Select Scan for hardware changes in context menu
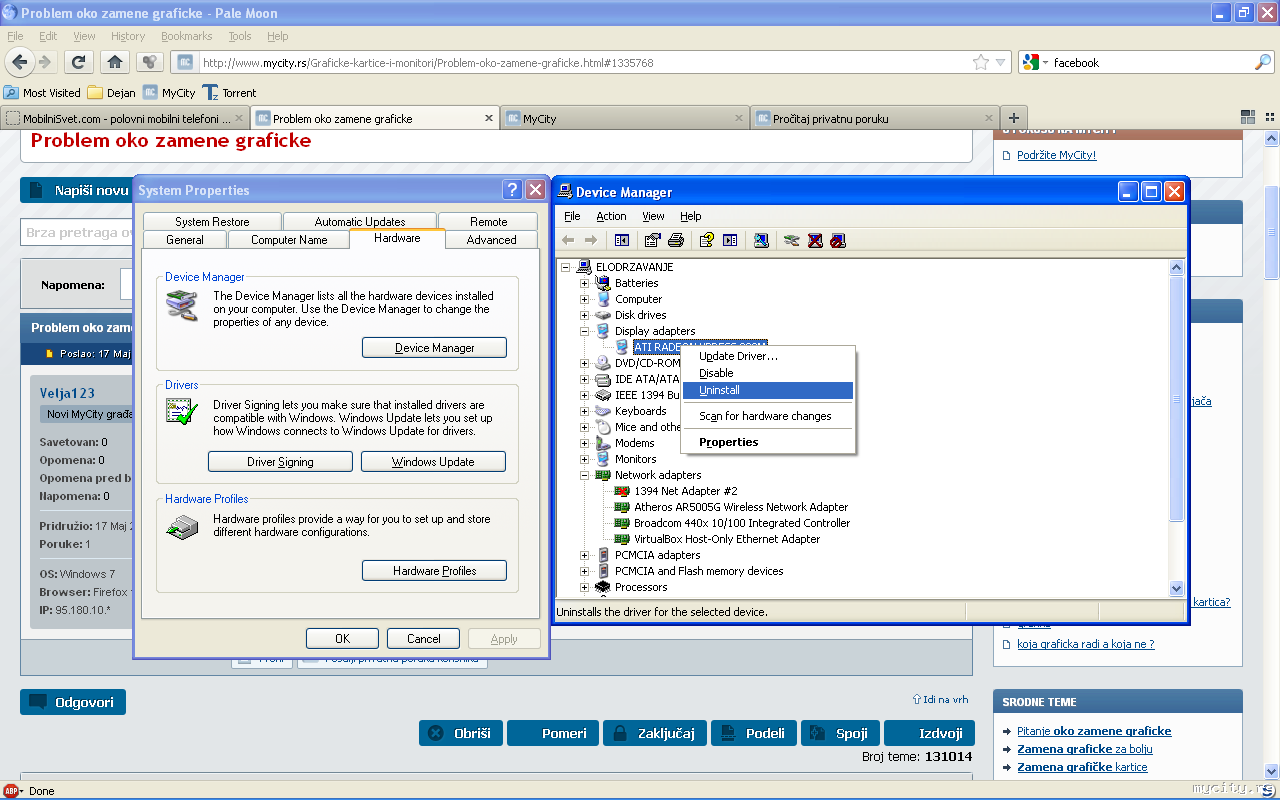Viewport: 1280px width, 800px height. tap(768, 416)
